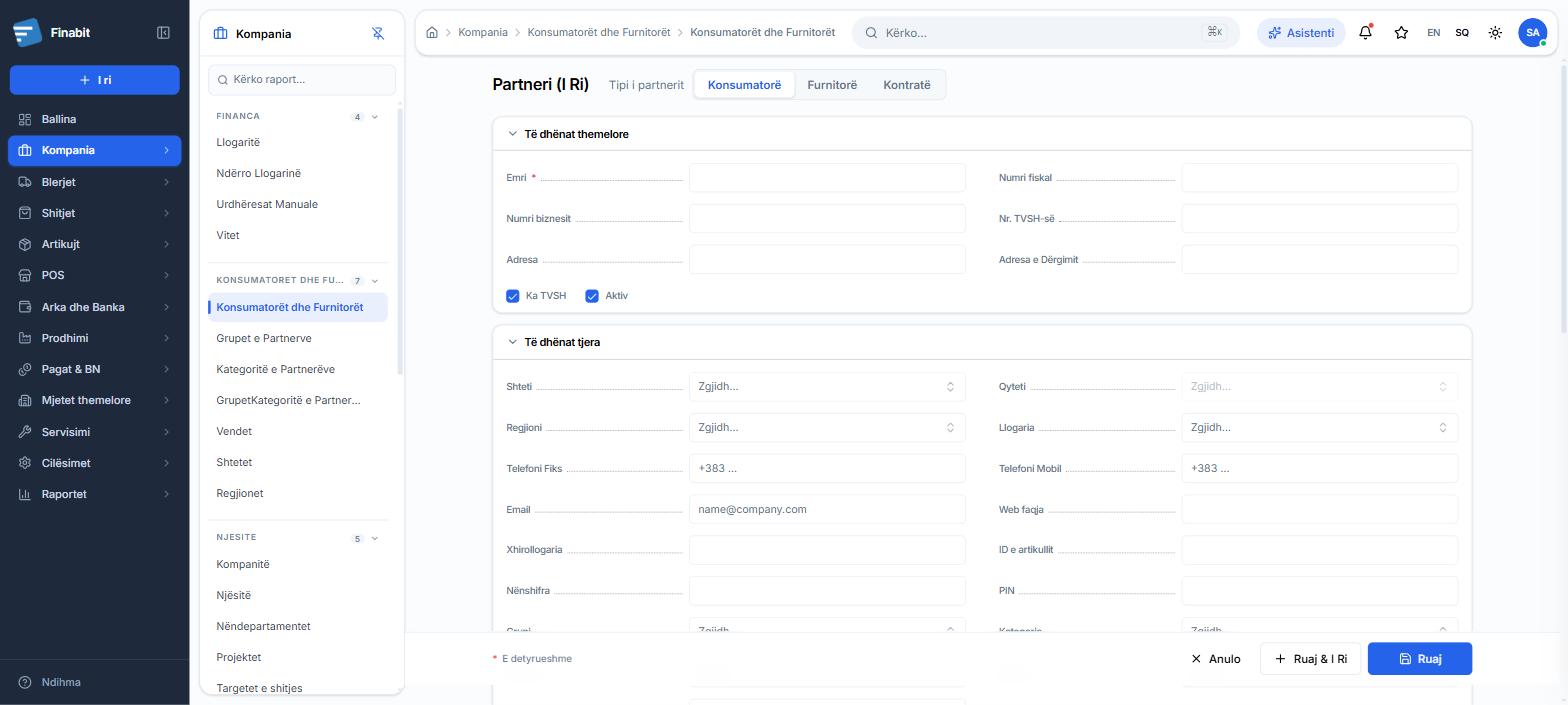This screenshot has width=1568, height=705.
Task: Open notifications bell
Action: 1365,33
